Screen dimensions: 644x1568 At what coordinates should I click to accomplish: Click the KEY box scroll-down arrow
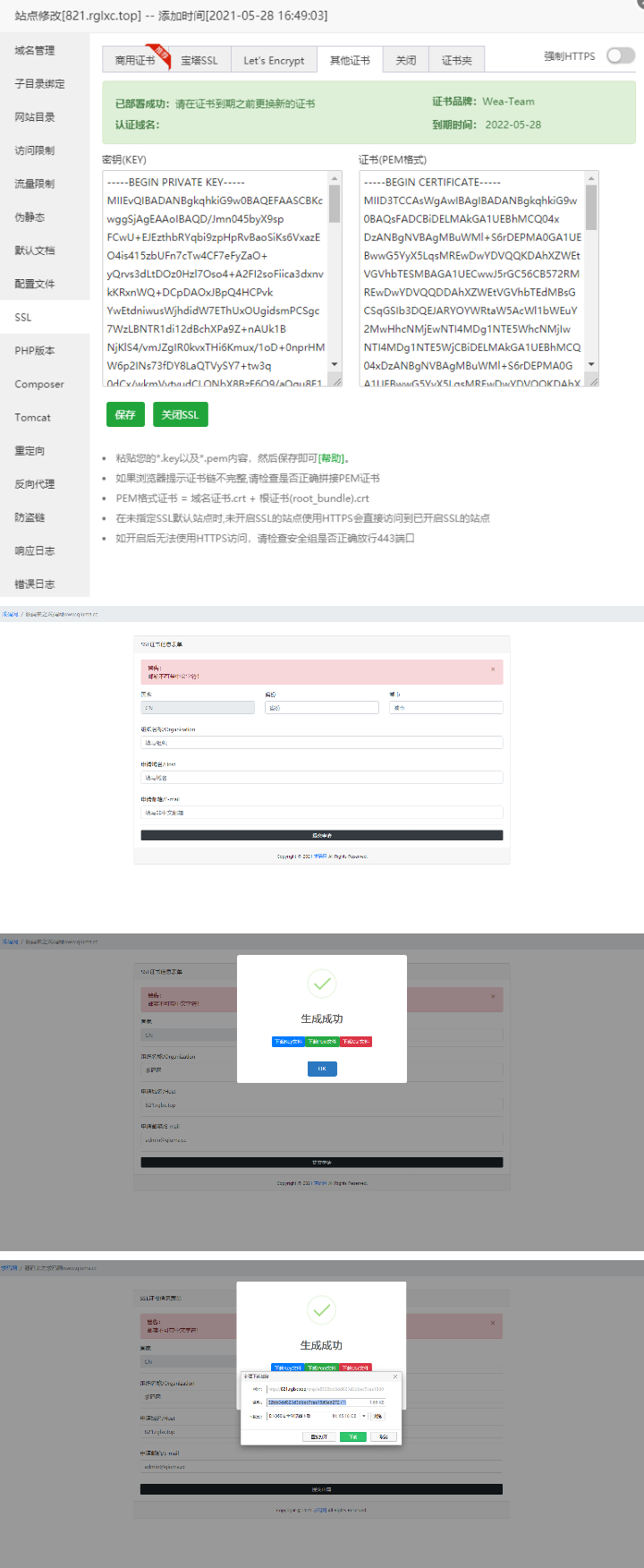[335, 364]
